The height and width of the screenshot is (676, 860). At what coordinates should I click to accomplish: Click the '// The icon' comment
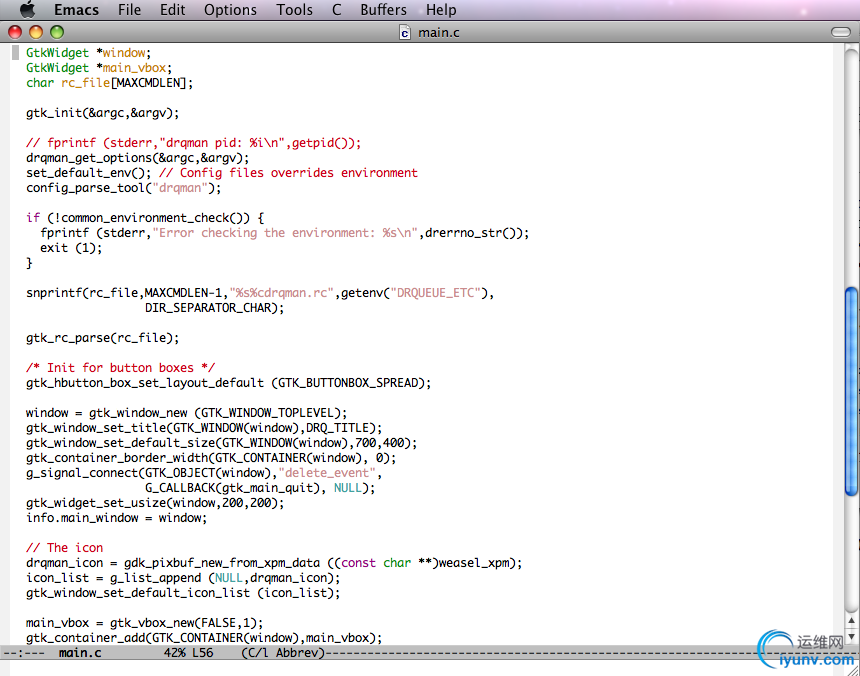point(64,548)
